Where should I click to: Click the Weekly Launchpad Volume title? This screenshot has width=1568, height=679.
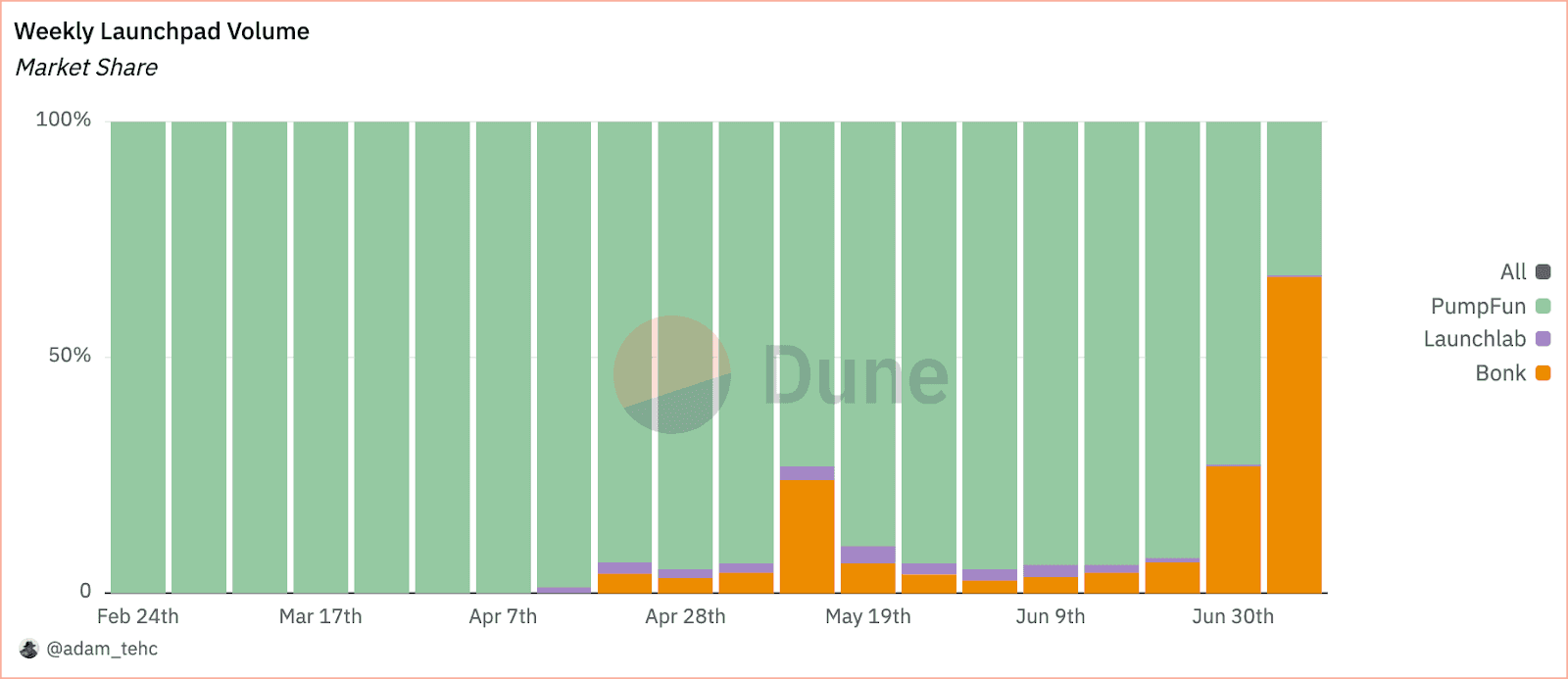(x=162, y=31)
